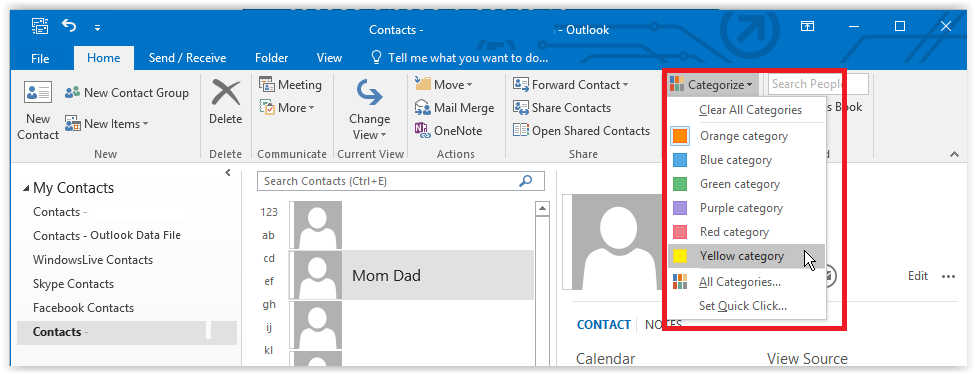Open WindowsLive Contacts folder
This screenshot has width=975, height=374.
coord(93,259)
